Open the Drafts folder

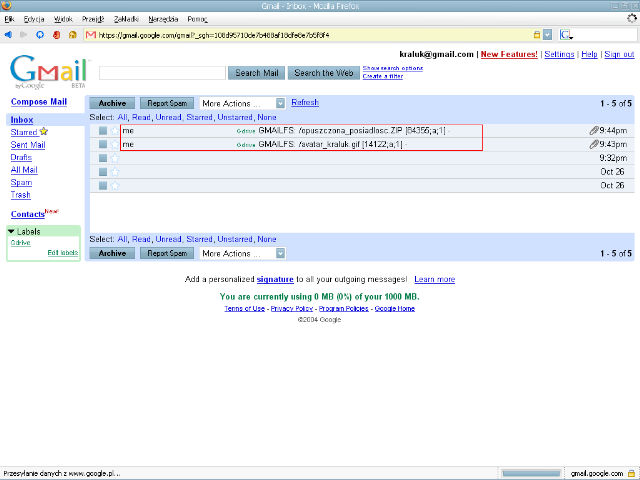pyautogui.click(x=21, y=158)
